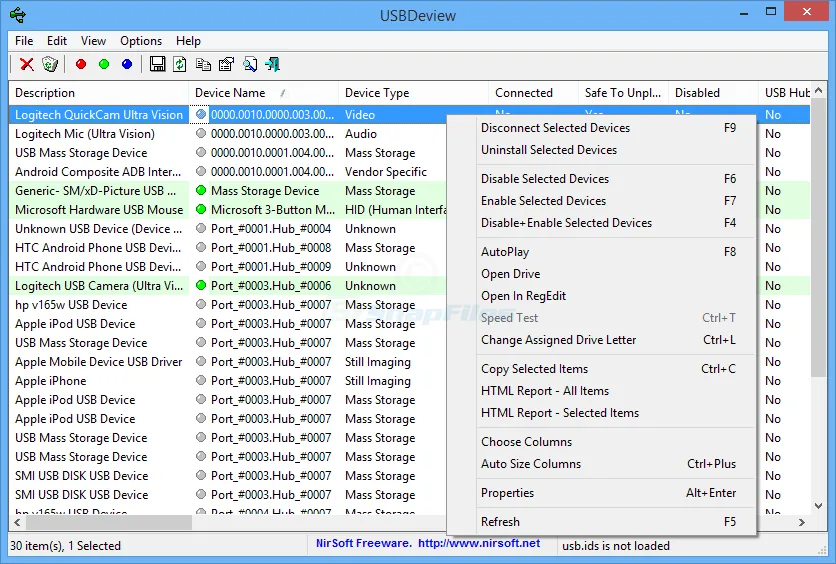Select the Apple iPhone device row
Image resolution: width=836 pixels, height=564 pixels.
(x=51, y=381)
